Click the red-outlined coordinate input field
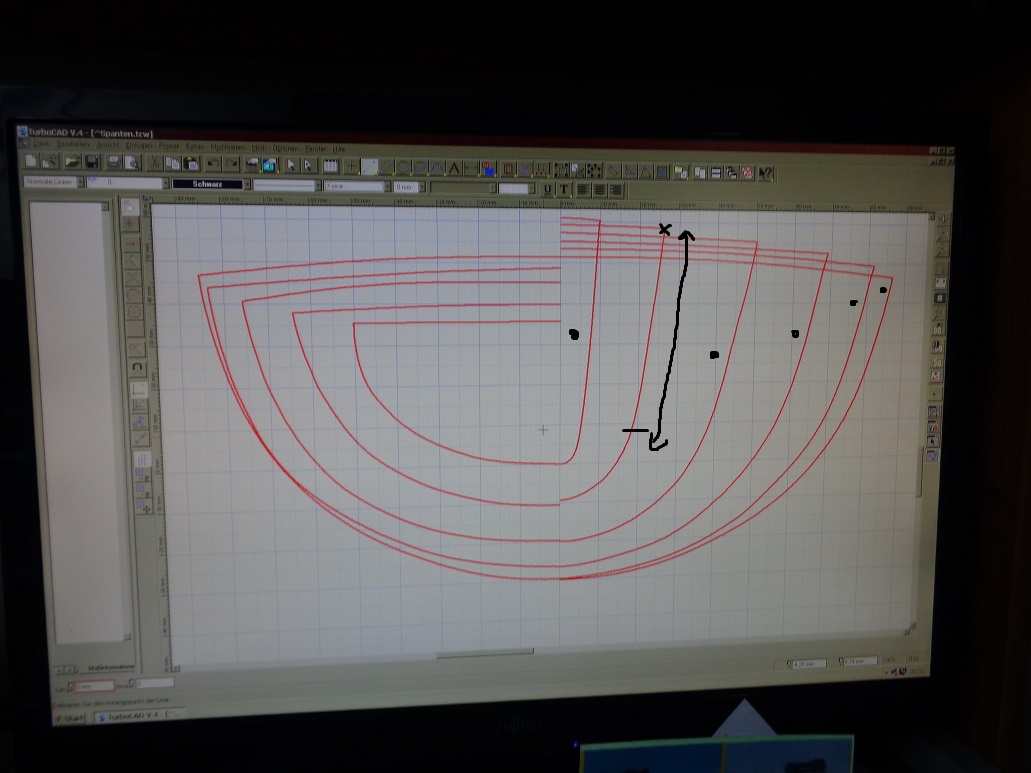Image resolution: width=1031 pixels, height=773 pixels. [95, 687]
